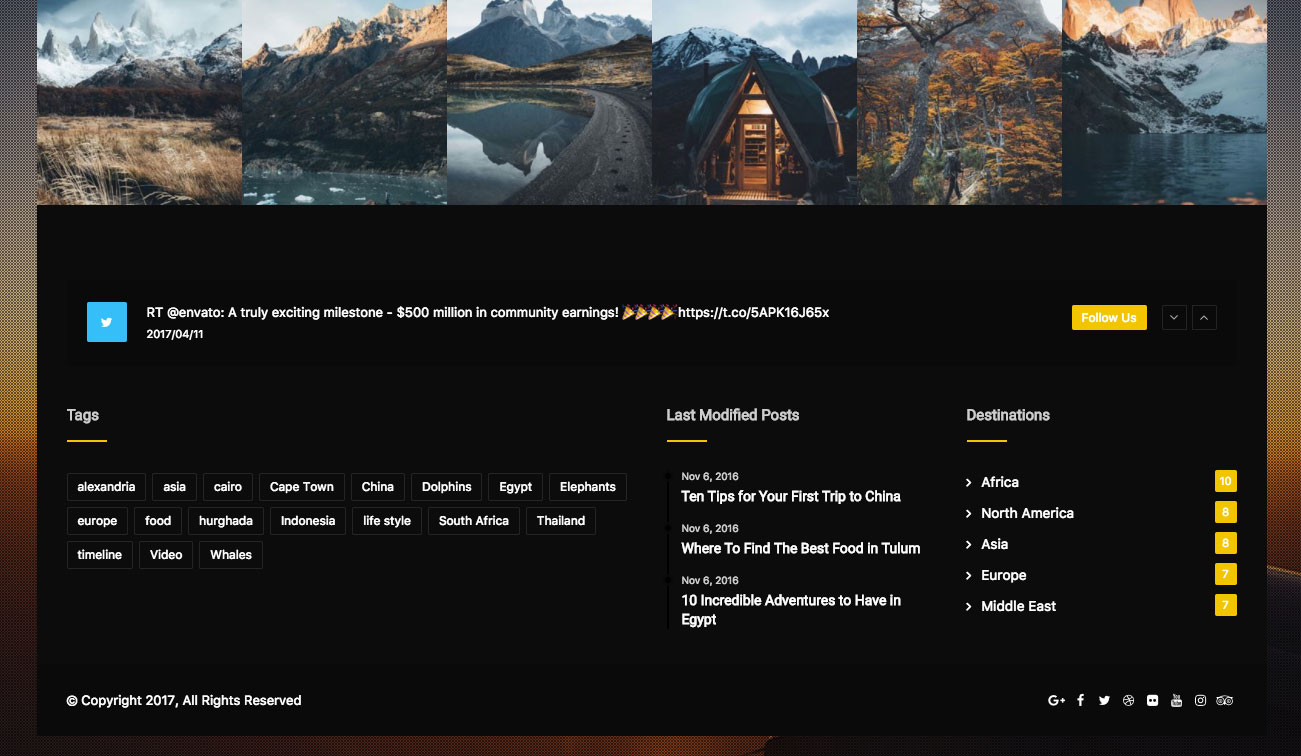Open the glowing dome cabin photo
1301x756 pixels.
coord(754,103)
